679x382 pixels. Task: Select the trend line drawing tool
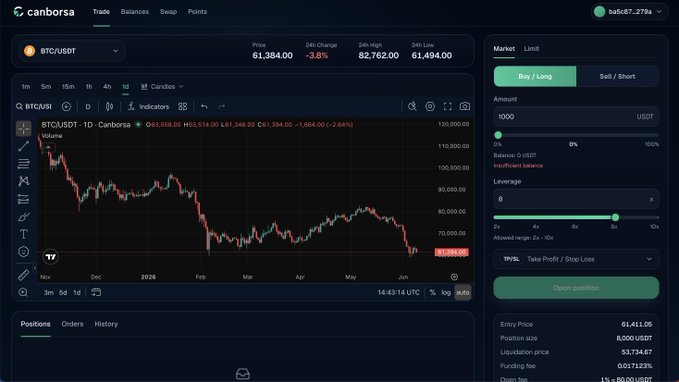23,146
